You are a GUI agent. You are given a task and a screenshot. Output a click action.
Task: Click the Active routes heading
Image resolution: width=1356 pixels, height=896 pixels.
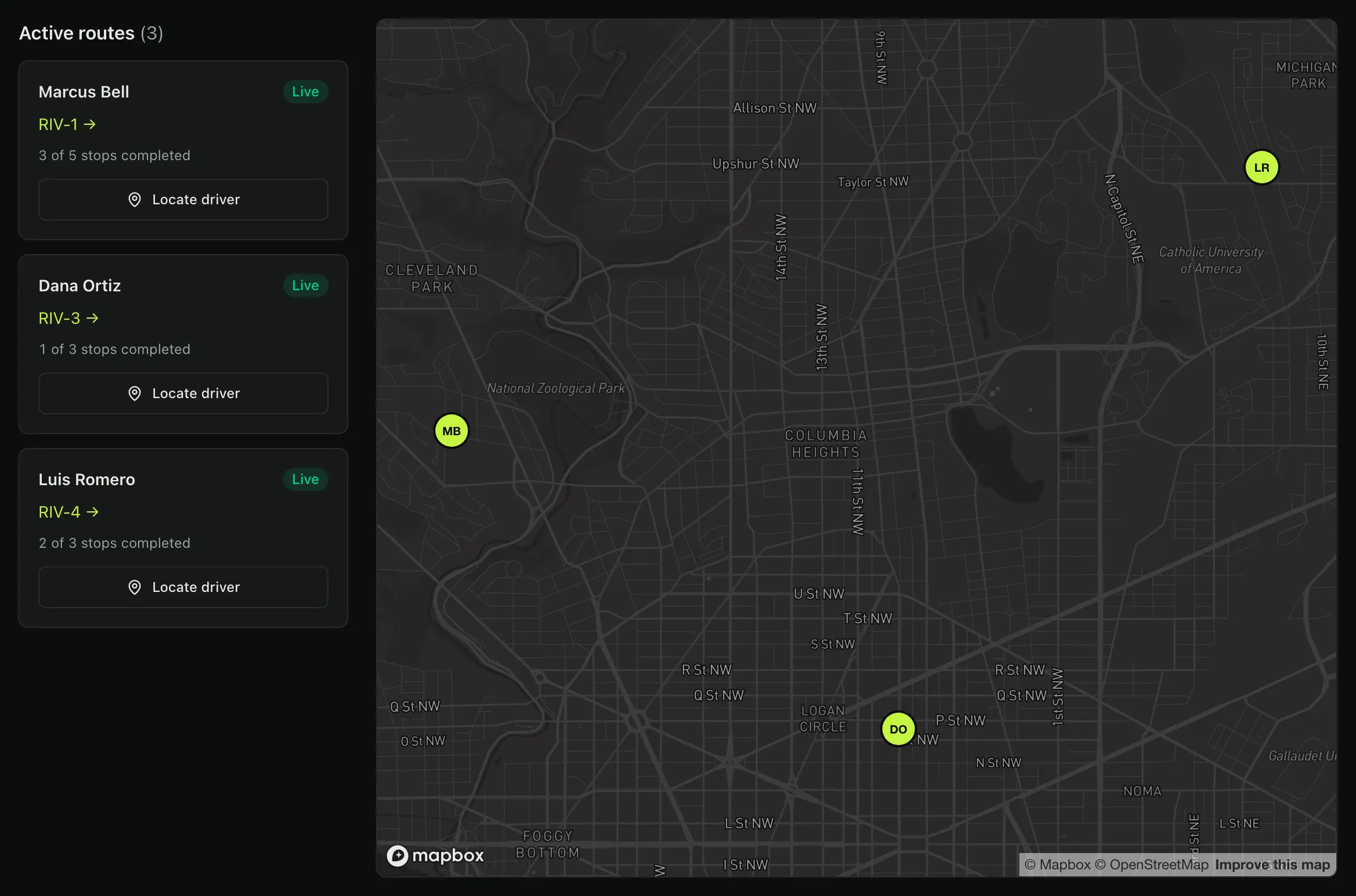(91, 33)
